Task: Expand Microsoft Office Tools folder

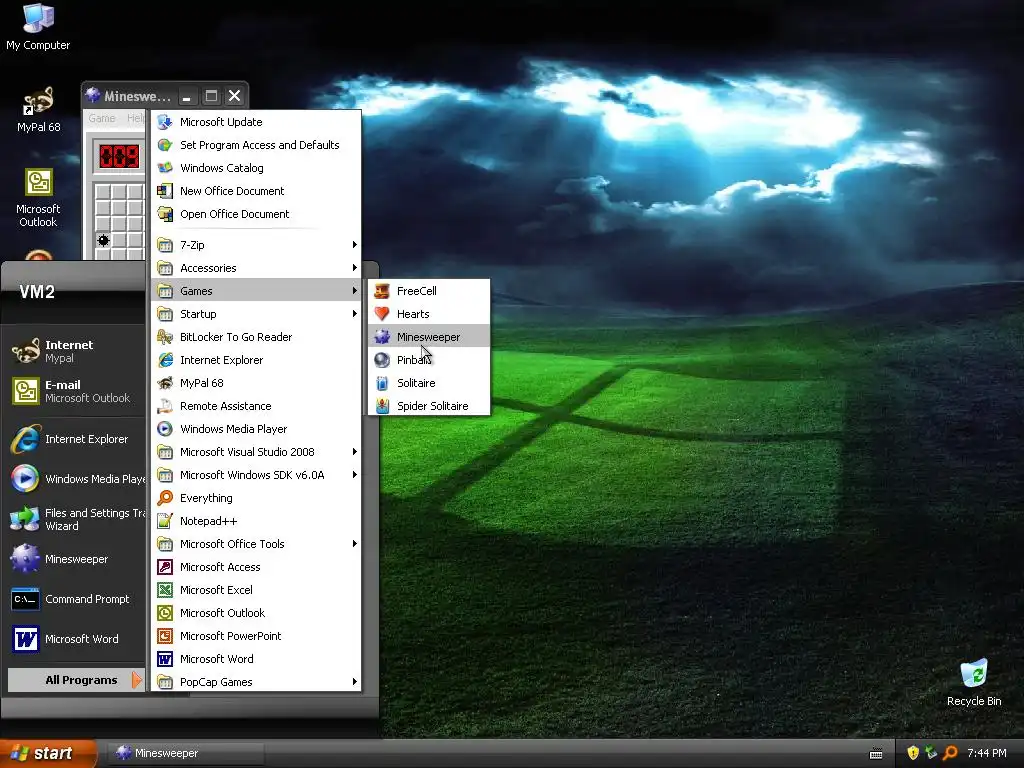Action: (256, 544)
